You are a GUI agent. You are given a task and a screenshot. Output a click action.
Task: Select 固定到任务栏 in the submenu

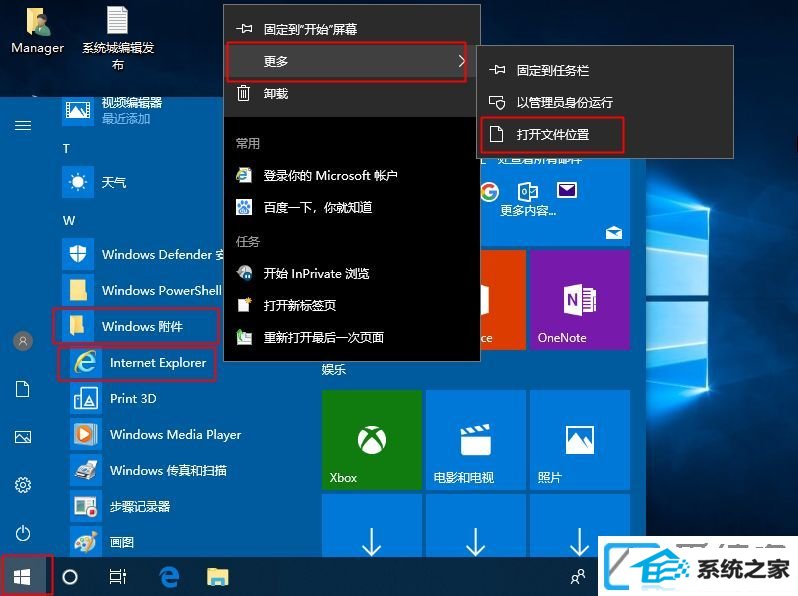(605, 70)
